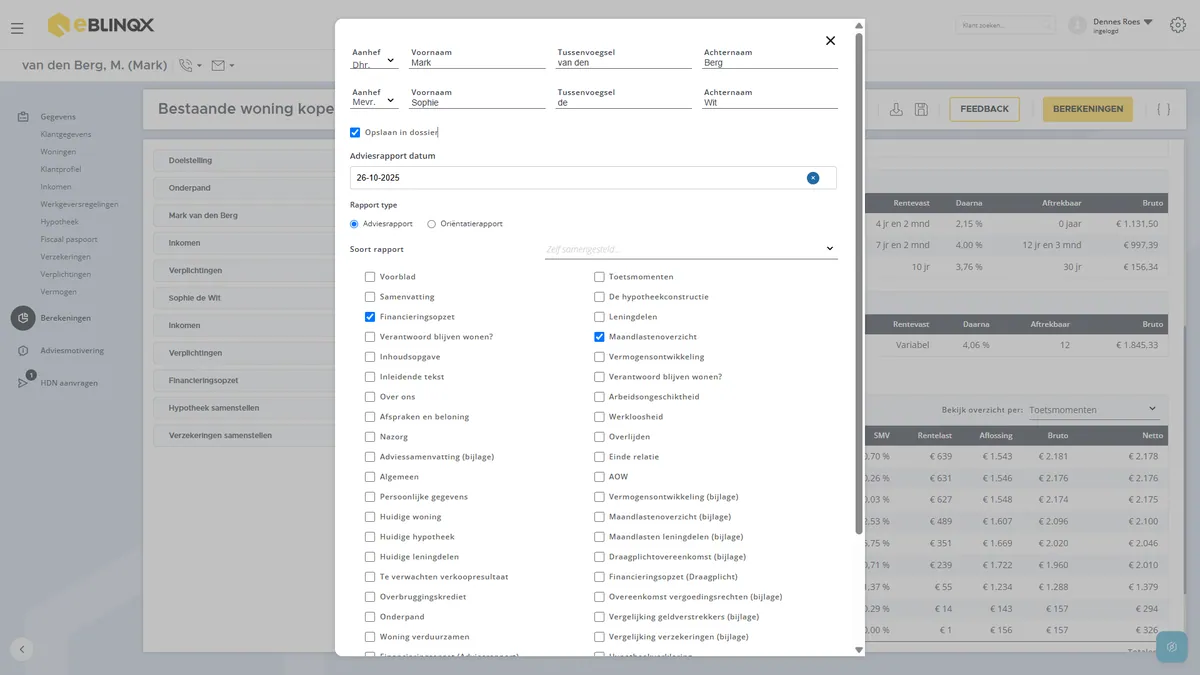Viewport: 1200px width, 675px height.
Task: Open the email envelope options icon
Action: click(x=219, y=65)
